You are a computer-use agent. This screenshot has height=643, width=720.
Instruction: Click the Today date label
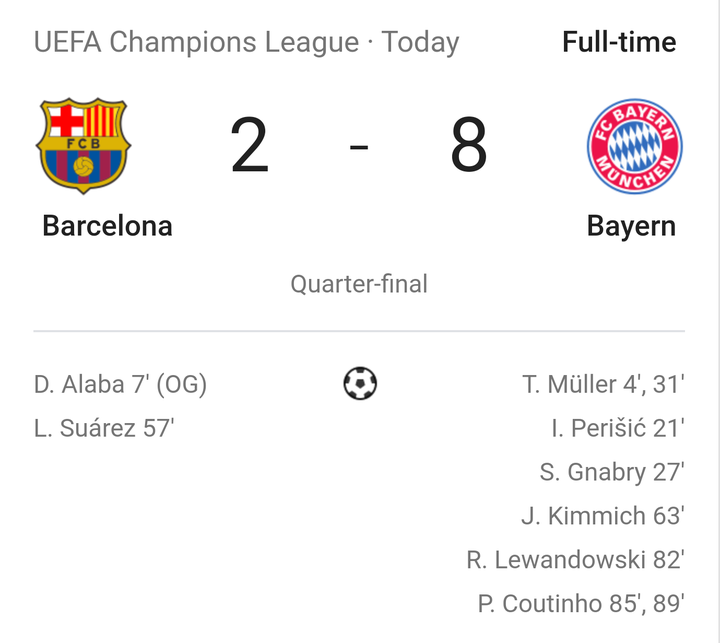420,43
